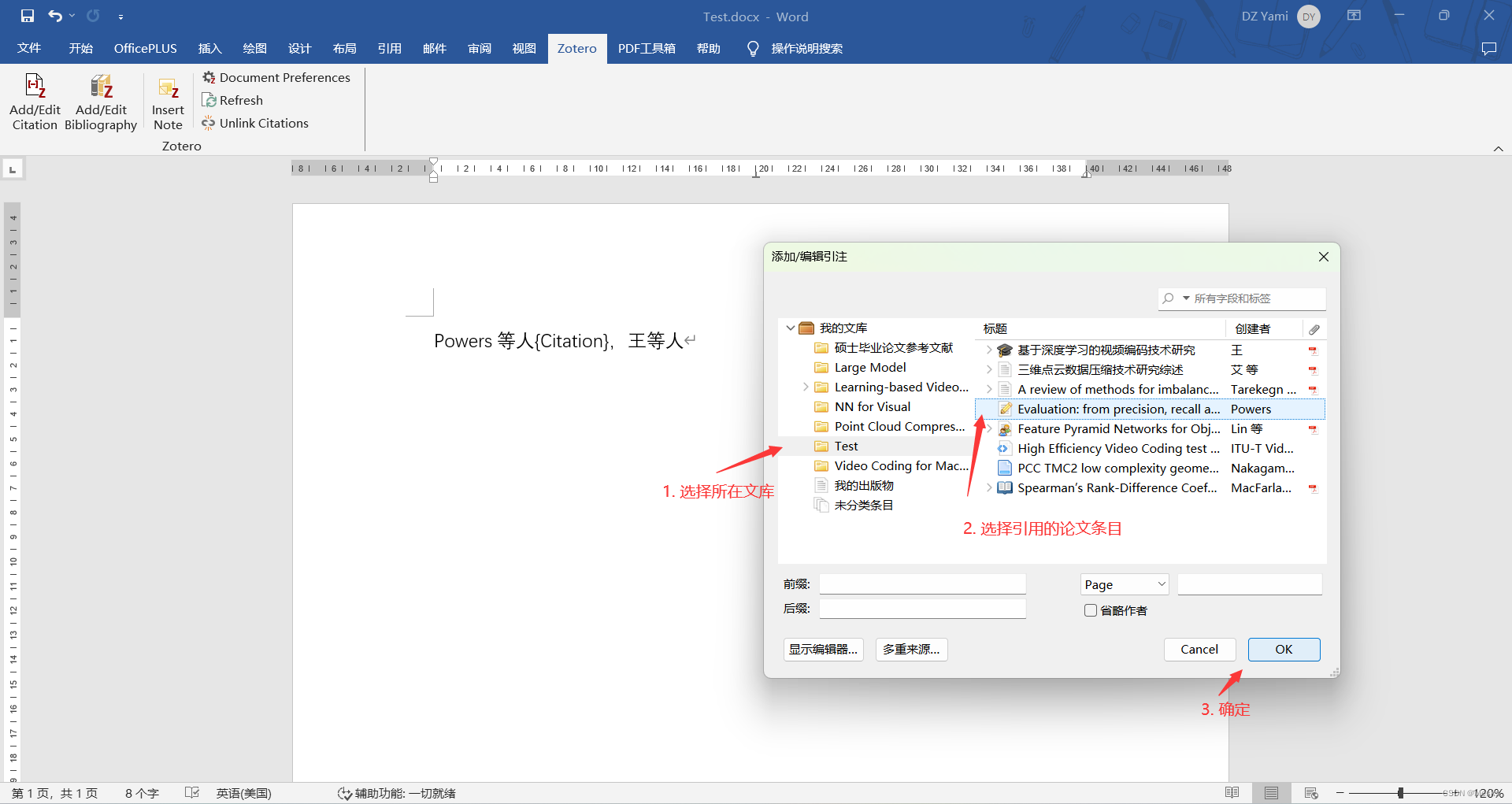Image resolution: width=1512 pixels, height=804 pixels.
Task: Click the zoom slider handle
Action: 1400,793
